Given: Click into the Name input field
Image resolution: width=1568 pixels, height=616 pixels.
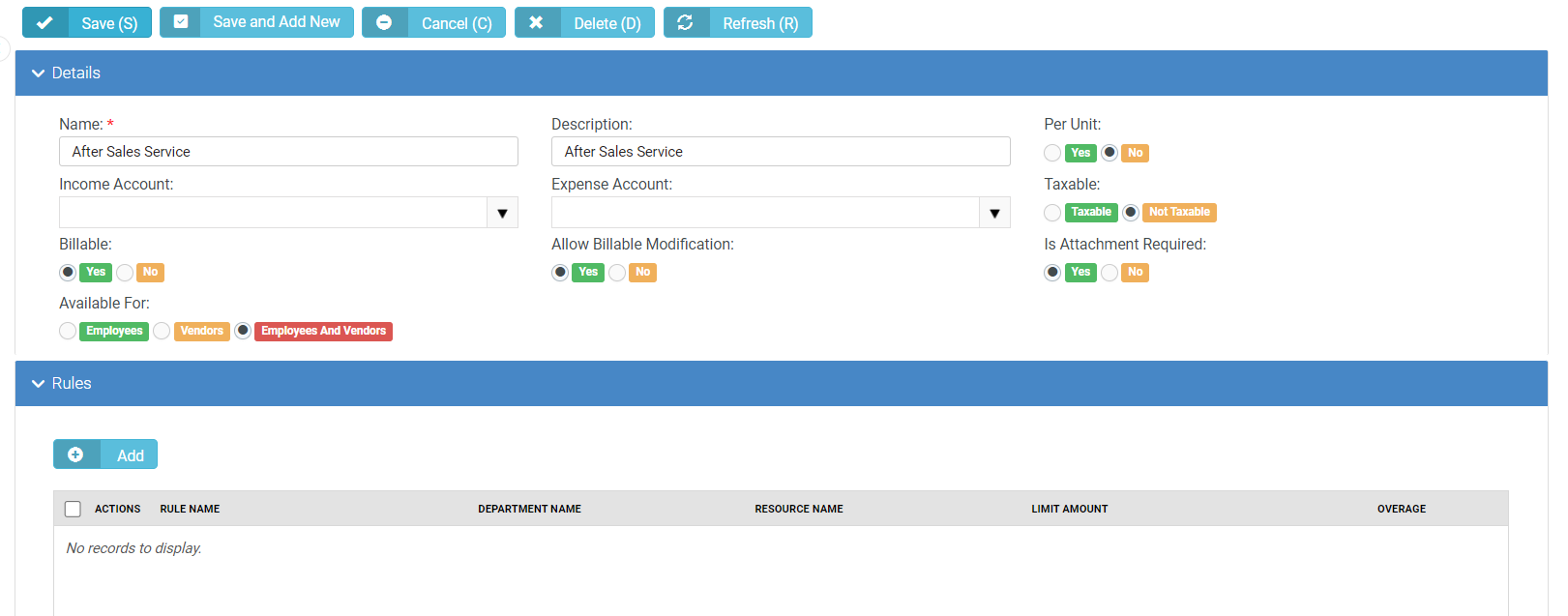Looking at the screenshot, I should point(288,152).
